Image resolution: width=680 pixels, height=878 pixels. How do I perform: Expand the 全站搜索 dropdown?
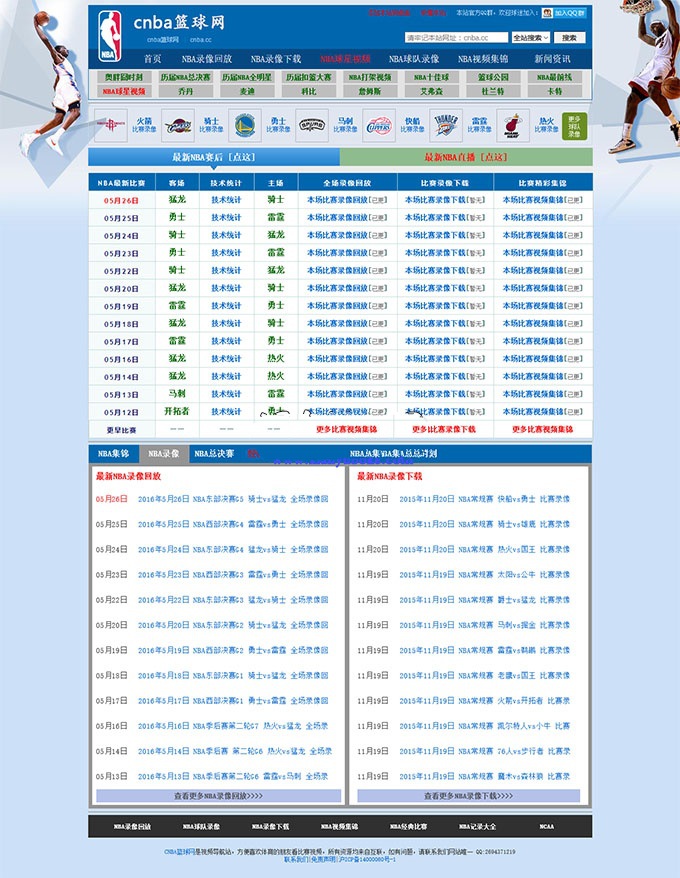pos(530,38)
